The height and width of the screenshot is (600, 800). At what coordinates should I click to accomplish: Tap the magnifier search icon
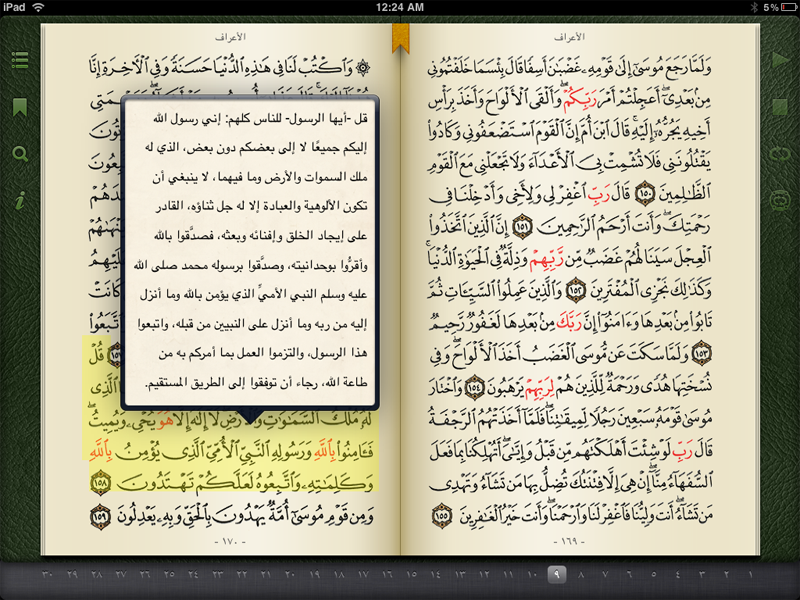coord(20,154)
